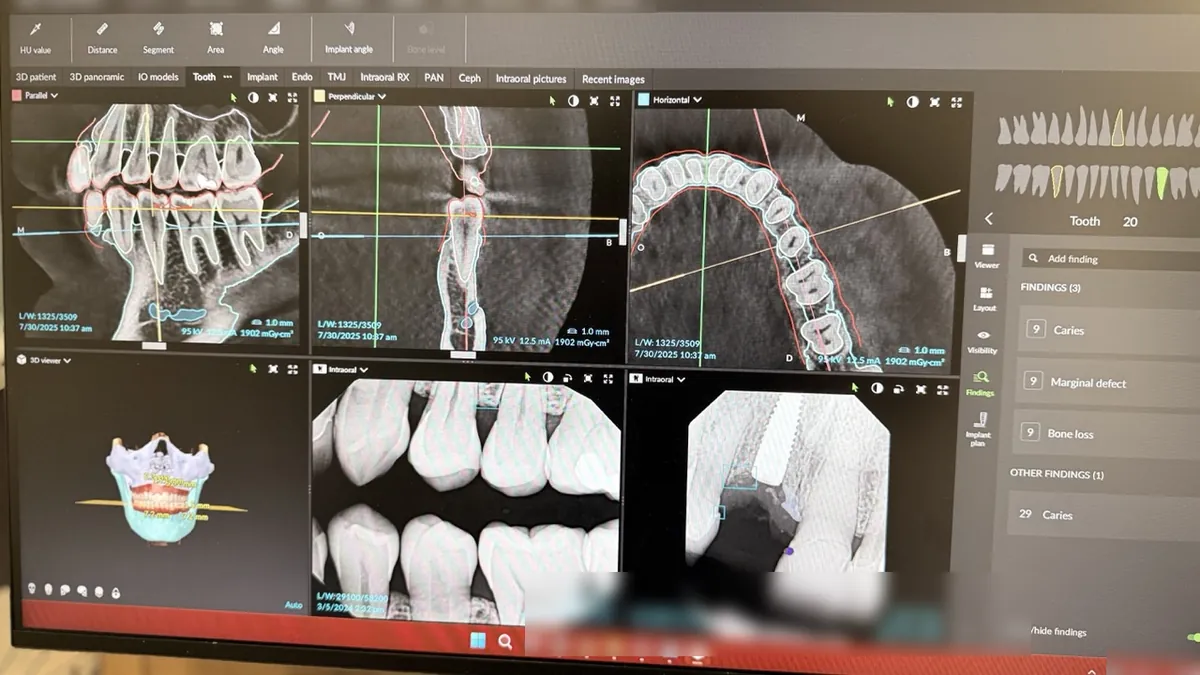This screenshot has height=675, width=1200.
Task: Open the Layout side panel
Action: point(985,298)
